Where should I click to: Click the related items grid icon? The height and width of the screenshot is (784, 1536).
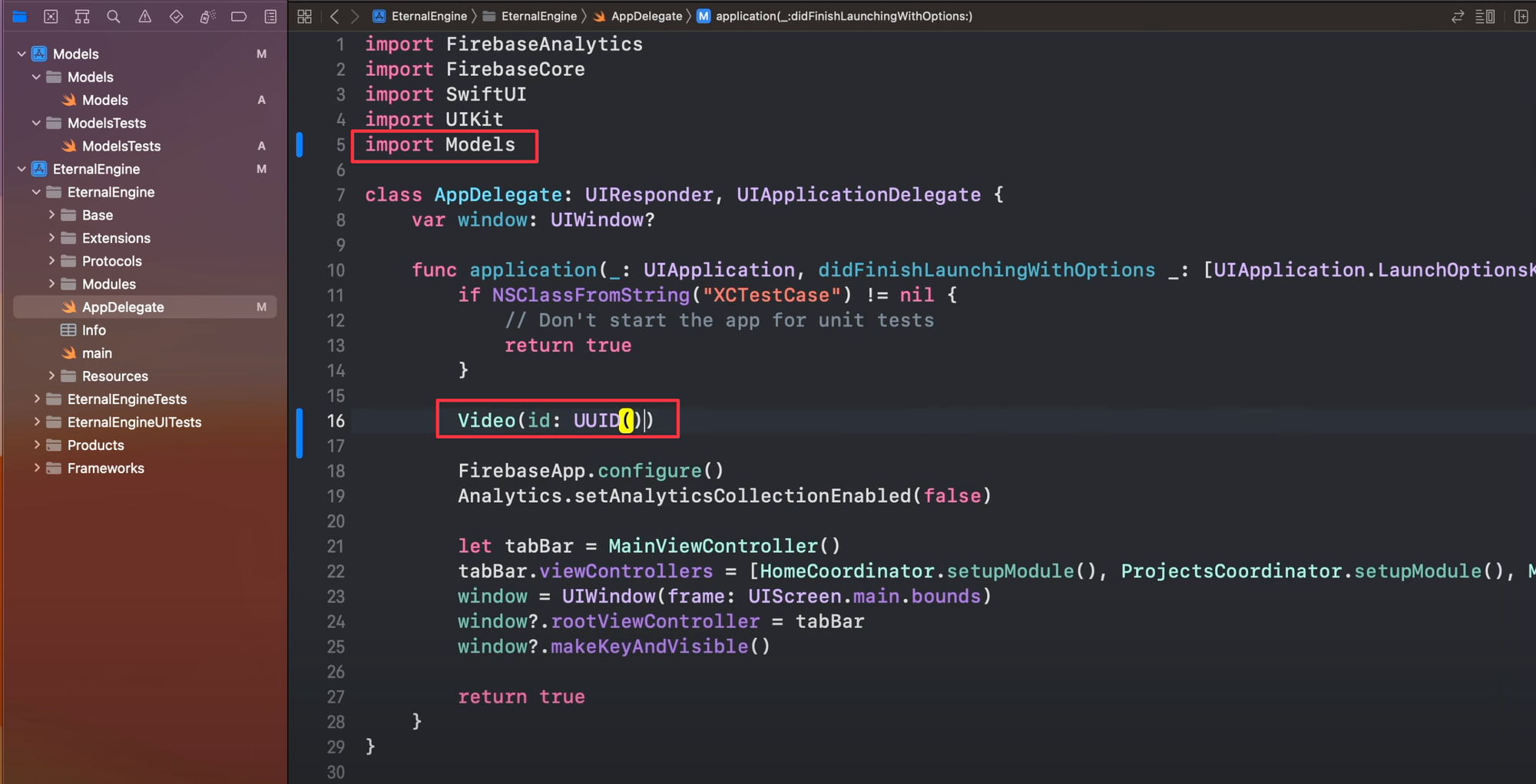[305, 16]
